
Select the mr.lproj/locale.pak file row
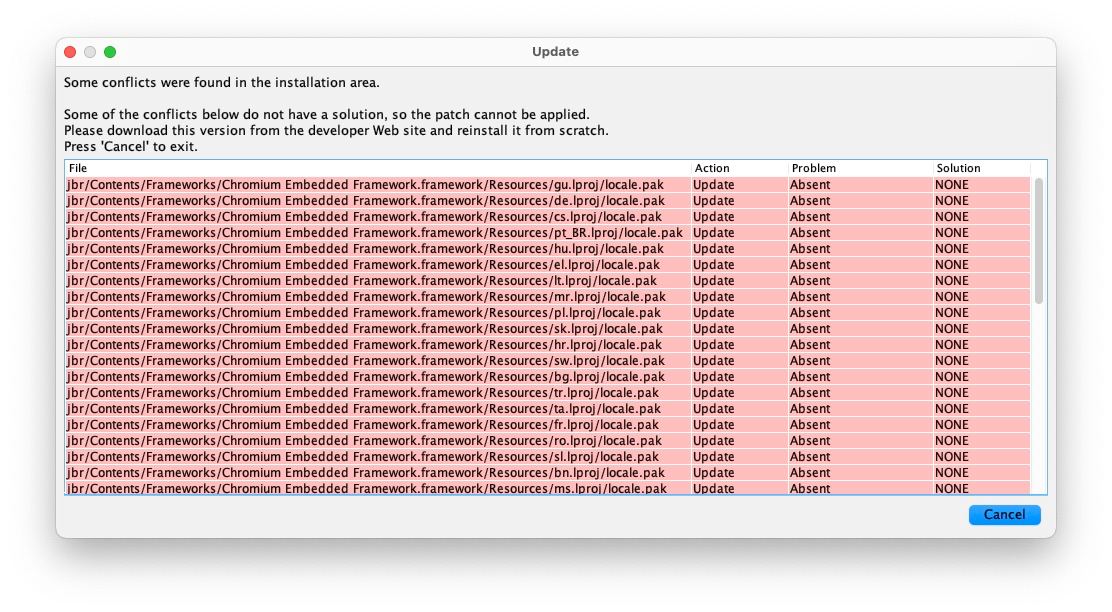(547, 296)
